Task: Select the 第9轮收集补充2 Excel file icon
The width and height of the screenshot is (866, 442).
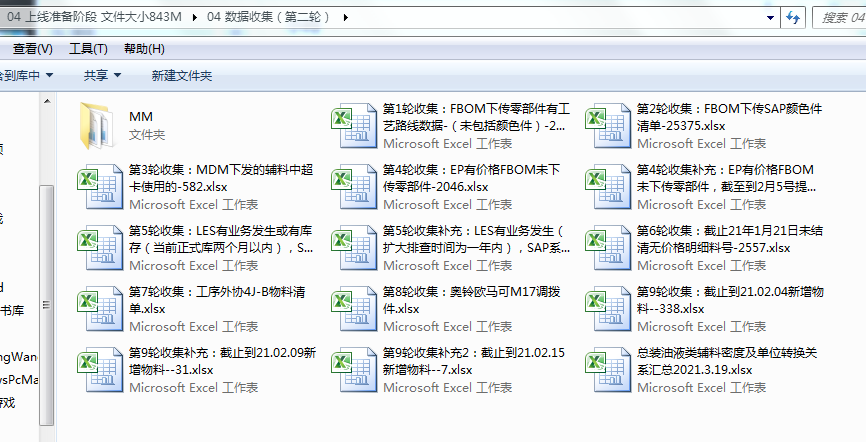Action: tap(352, 369)
